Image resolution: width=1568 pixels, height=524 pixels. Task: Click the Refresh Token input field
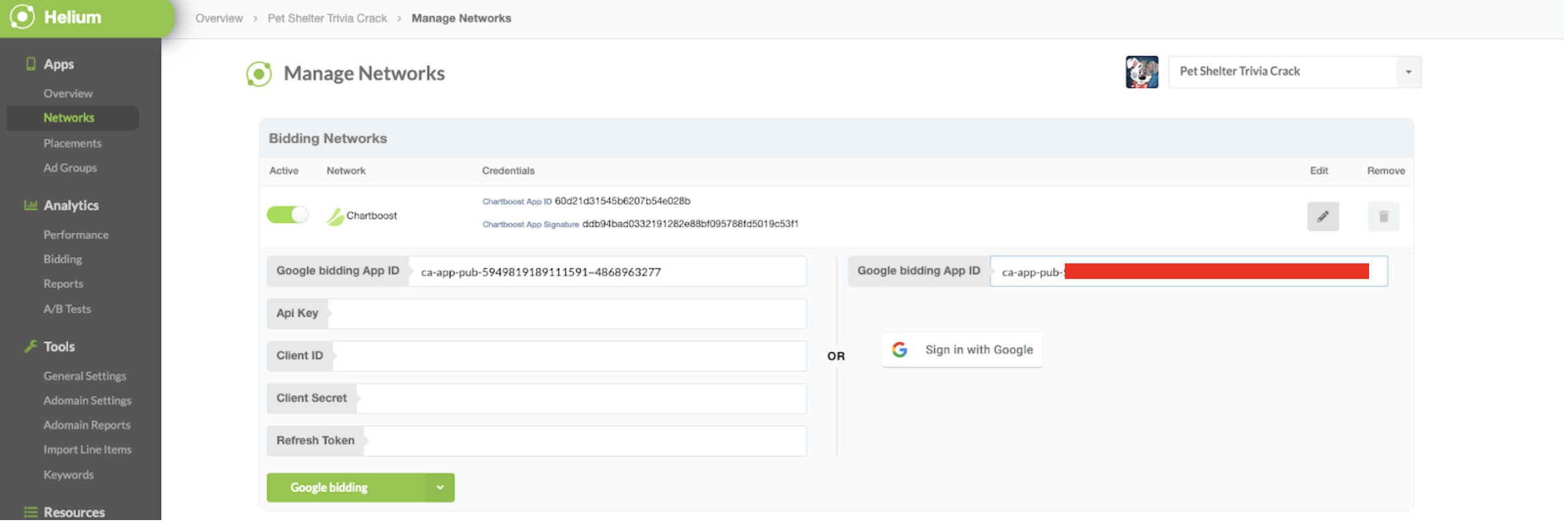pyautogui.click(x=585, y=441)
